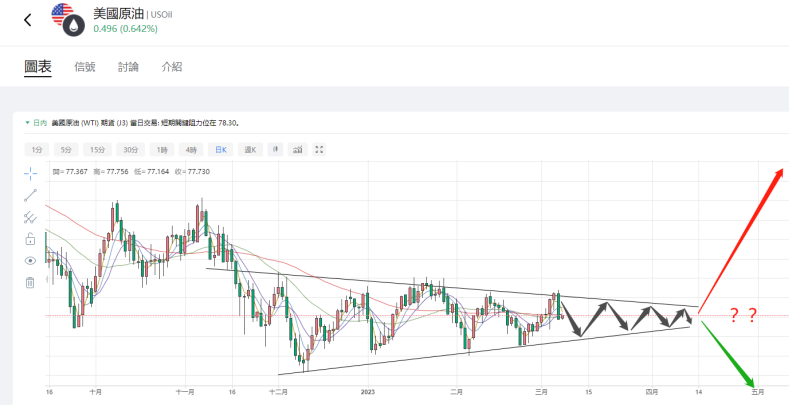Open the candlestick chart style icon

point(273,149)
